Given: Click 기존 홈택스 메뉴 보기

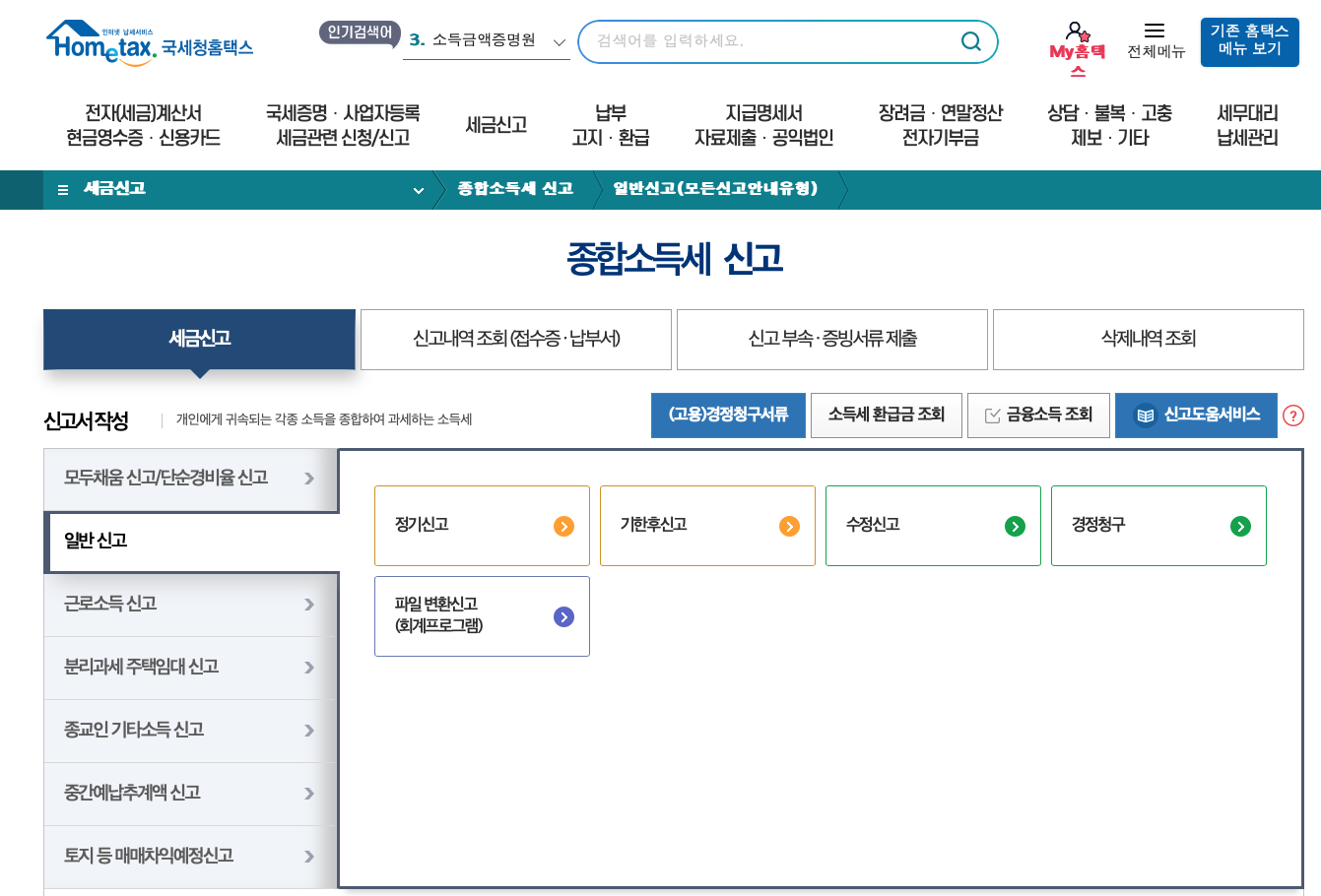Looking at the screenshot, I should pos(1249,42).
